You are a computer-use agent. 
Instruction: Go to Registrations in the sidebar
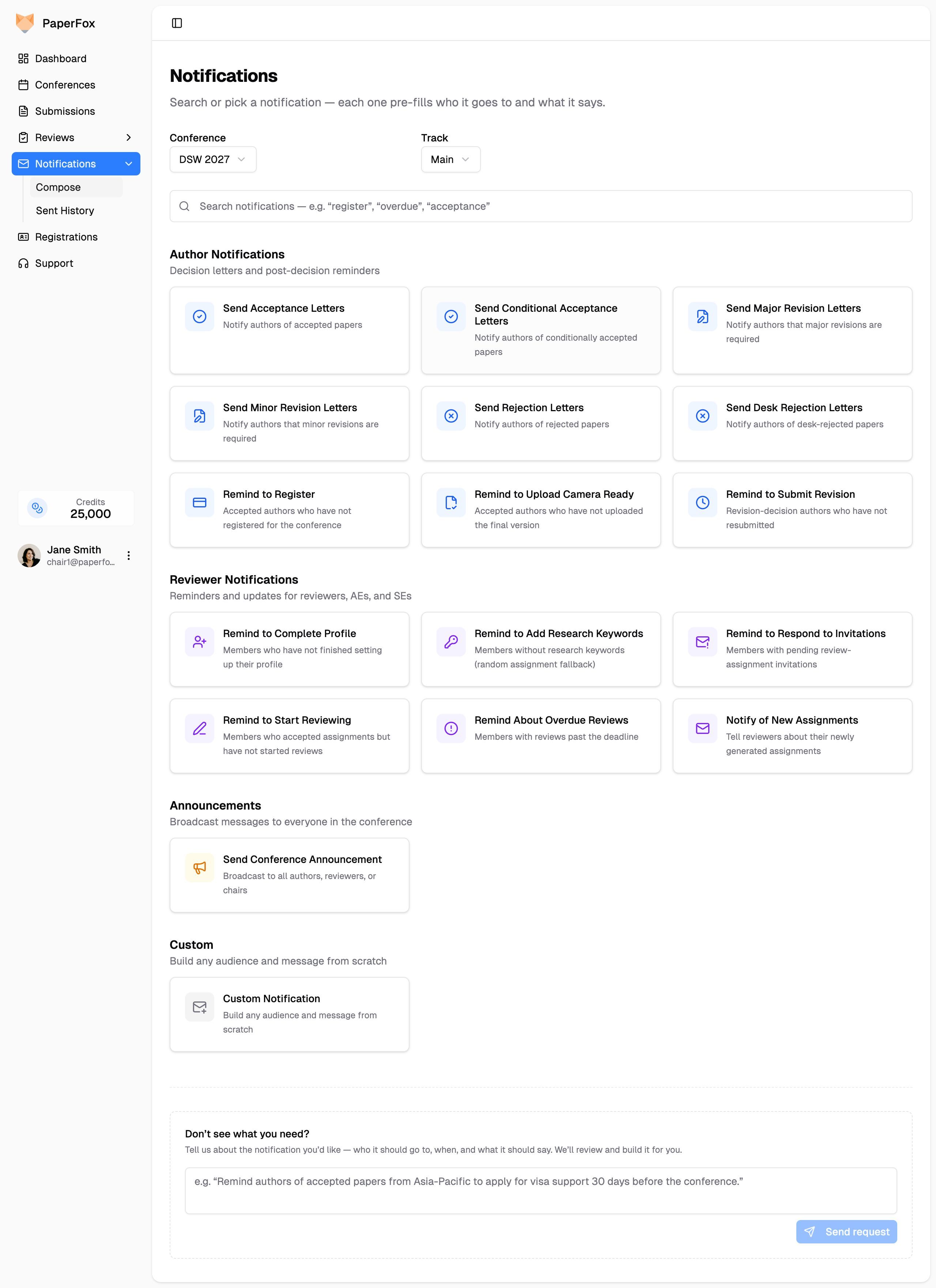66,237
